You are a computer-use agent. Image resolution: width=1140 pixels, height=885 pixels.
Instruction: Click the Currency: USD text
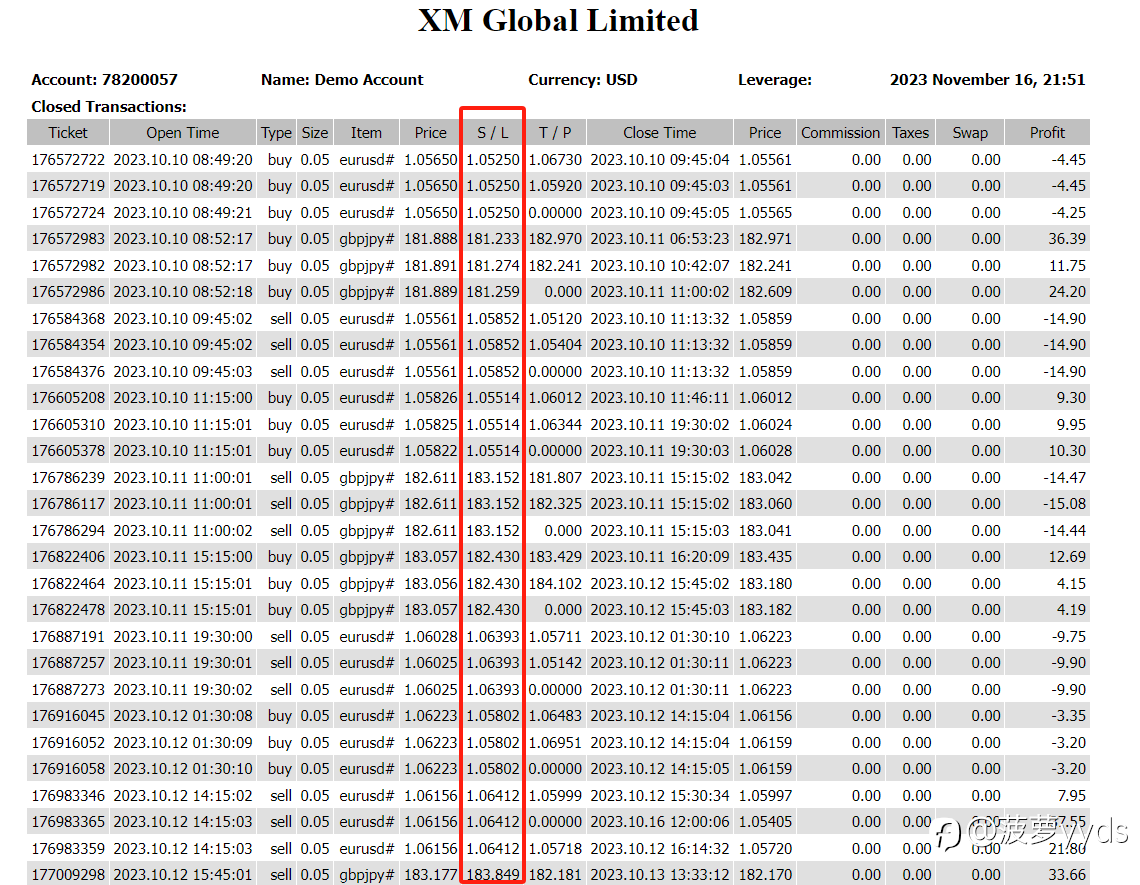pos(582,79)
